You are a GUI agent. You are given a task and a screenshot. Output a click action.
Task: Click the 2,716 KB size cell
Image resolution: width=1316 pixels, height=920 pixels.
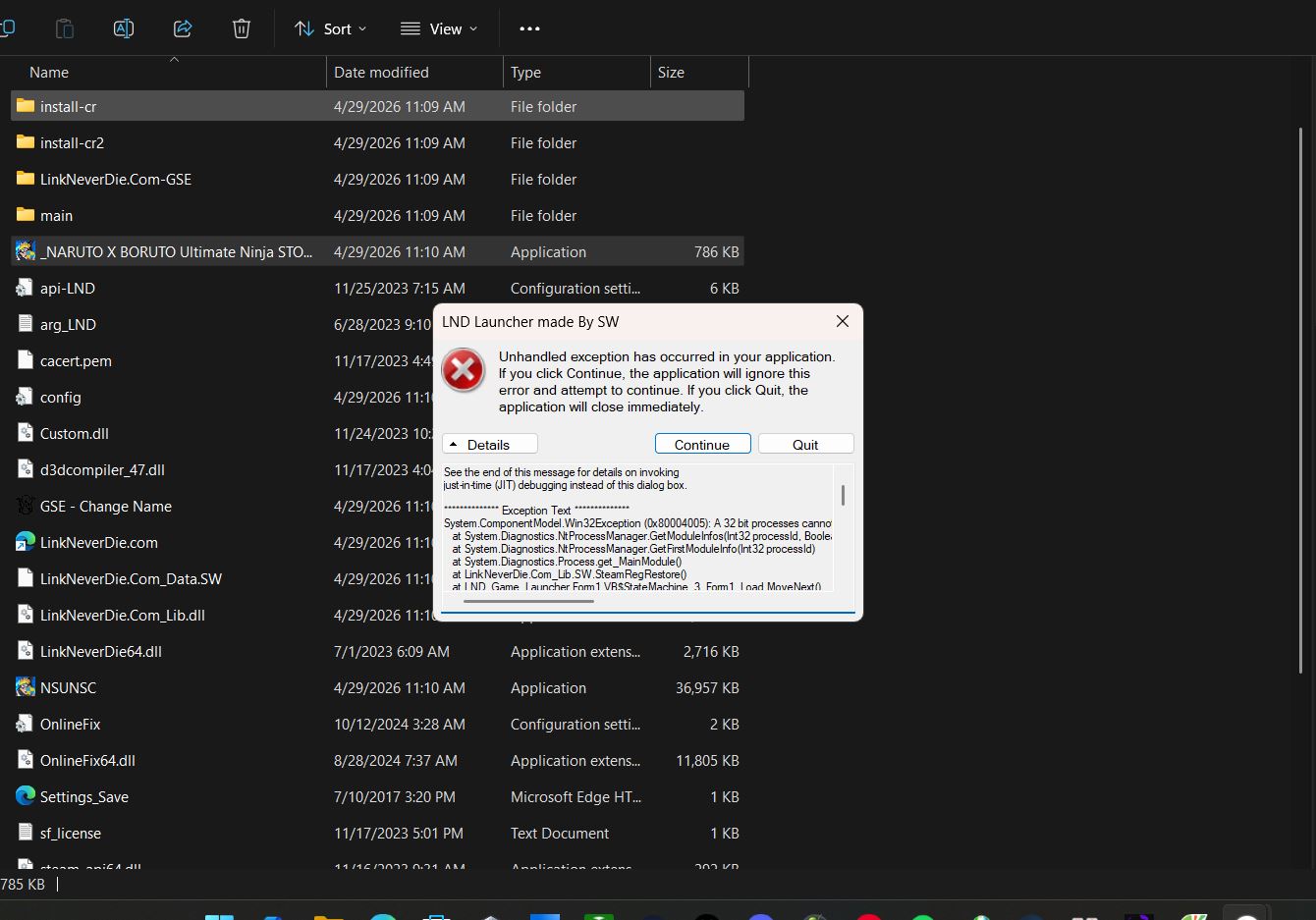pyautogui.click(x=711, y=651)
